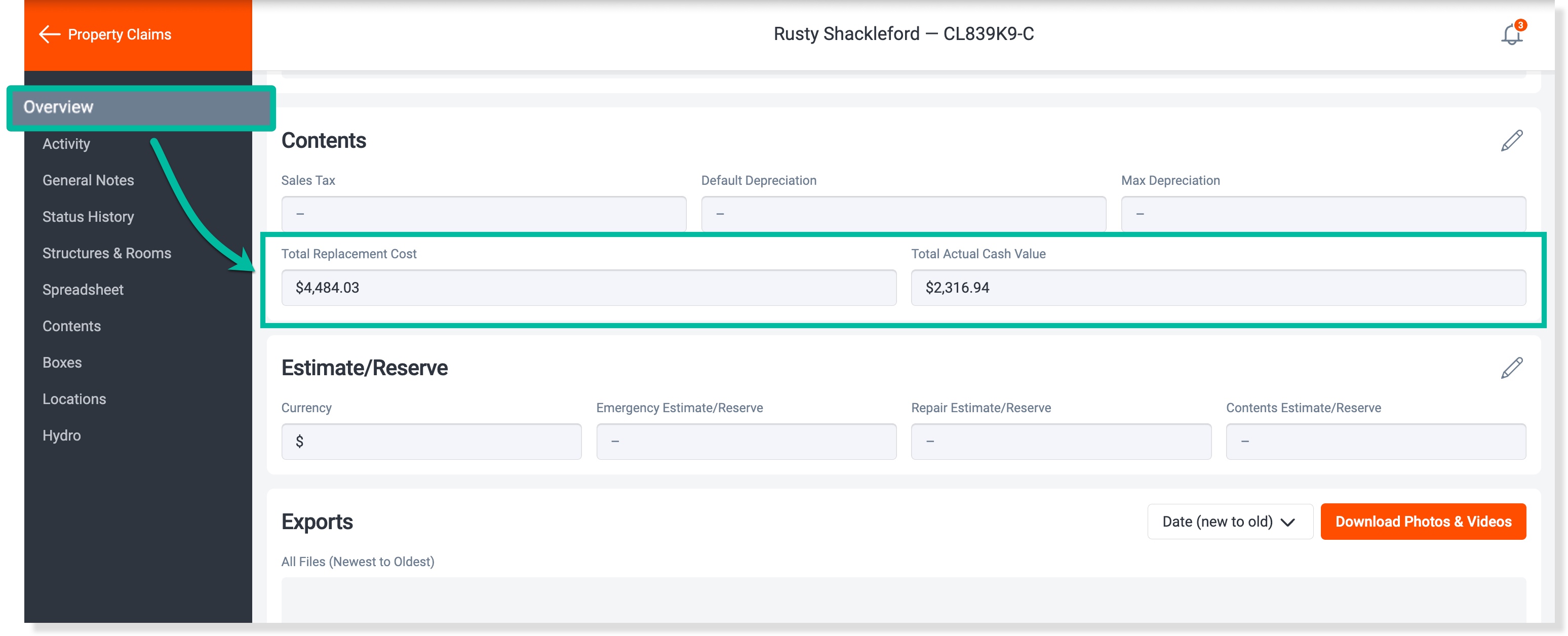
Task: Open Status History page
Action: pyautogui.click(x=88, y=217)
